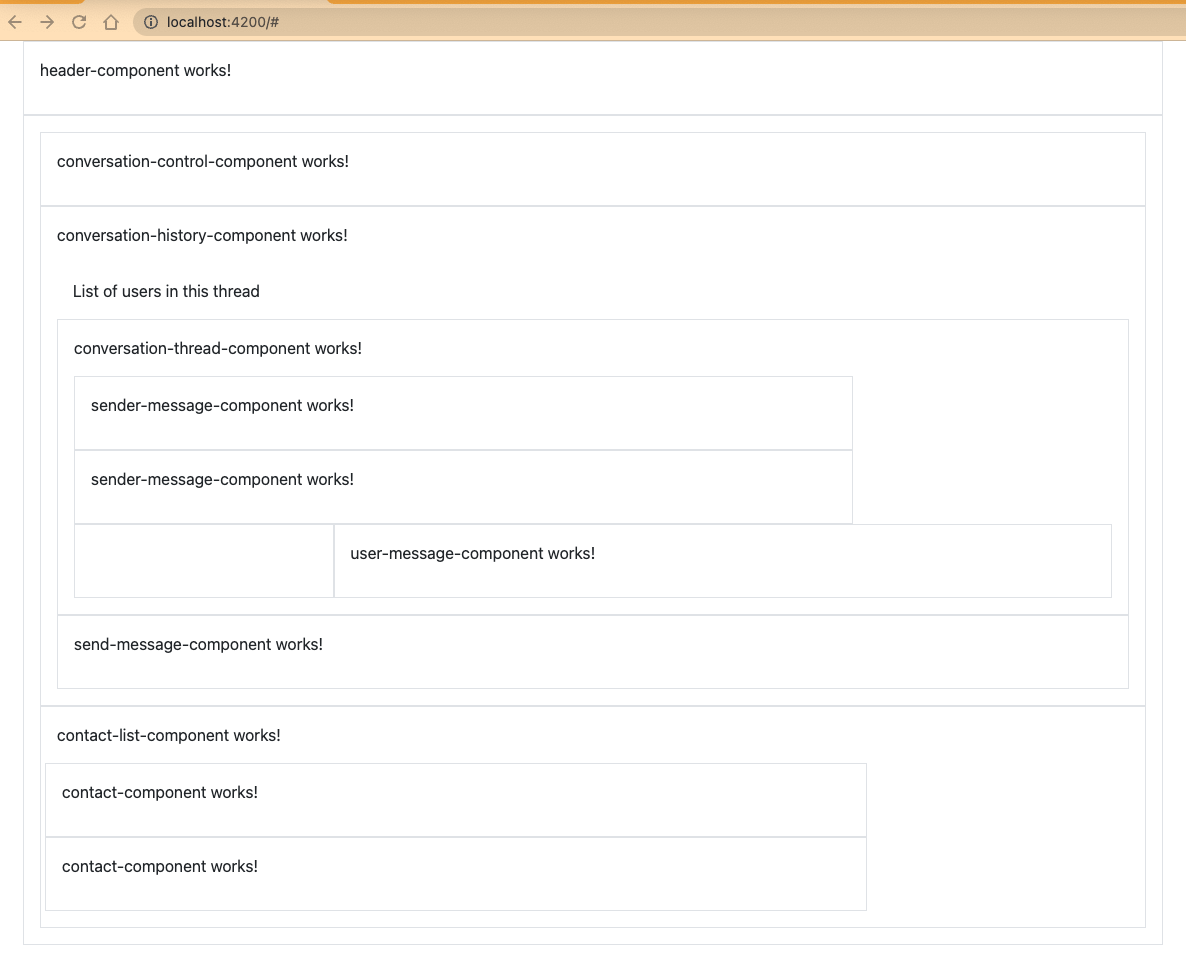This screenshot has height=976, width=1186.
Task: Click the contact-list-component heading
Action: click(x=168, y=735)
